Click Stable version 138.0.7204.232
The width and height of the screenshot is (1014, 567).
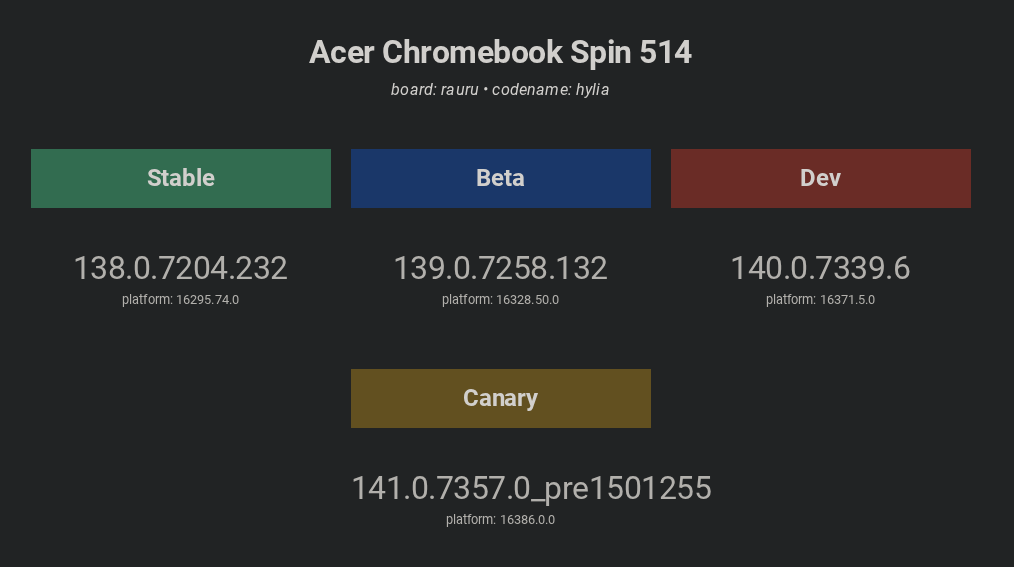[x=180, y=268]
